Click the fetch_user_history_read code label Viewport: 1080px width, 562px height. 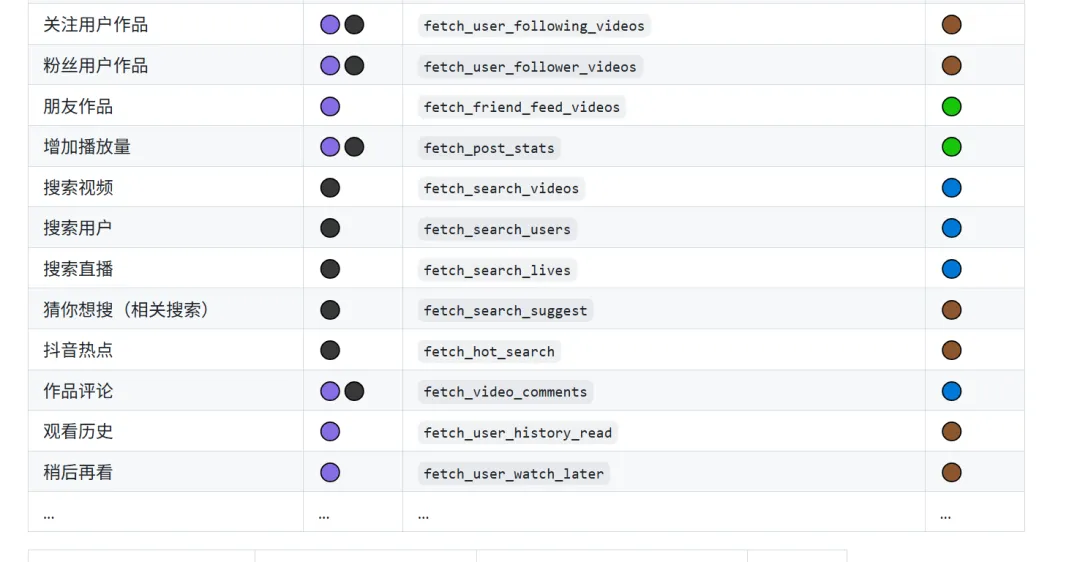tap(517, 433)
